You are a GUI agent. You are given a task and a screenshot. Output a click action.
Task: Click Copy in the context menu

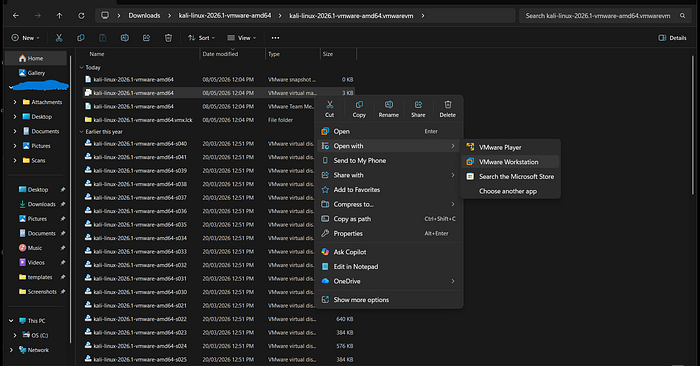(359, 109)
